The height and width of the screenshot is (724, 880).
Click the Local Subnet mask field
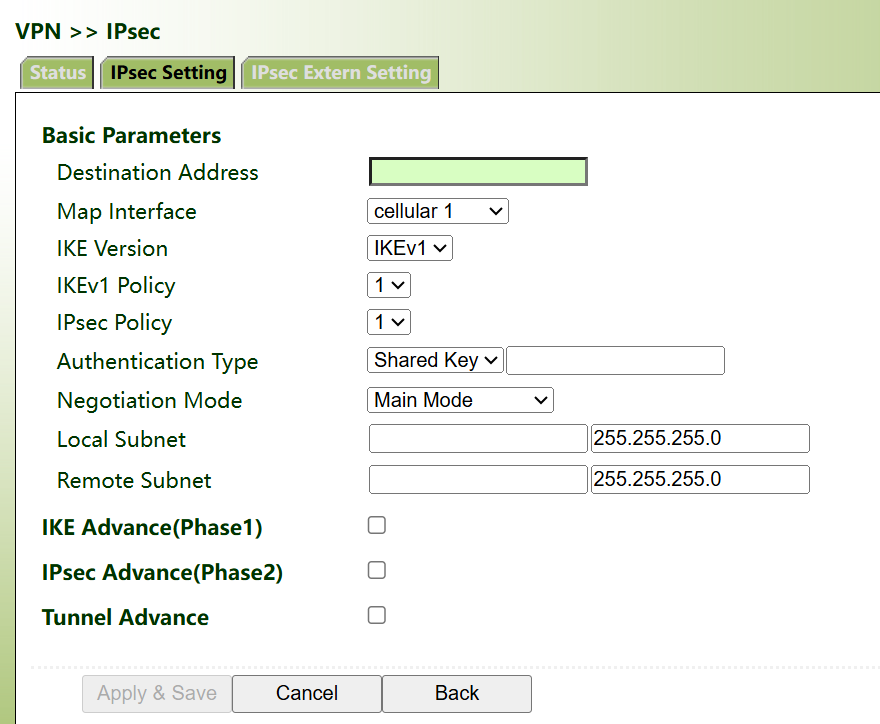699,439
